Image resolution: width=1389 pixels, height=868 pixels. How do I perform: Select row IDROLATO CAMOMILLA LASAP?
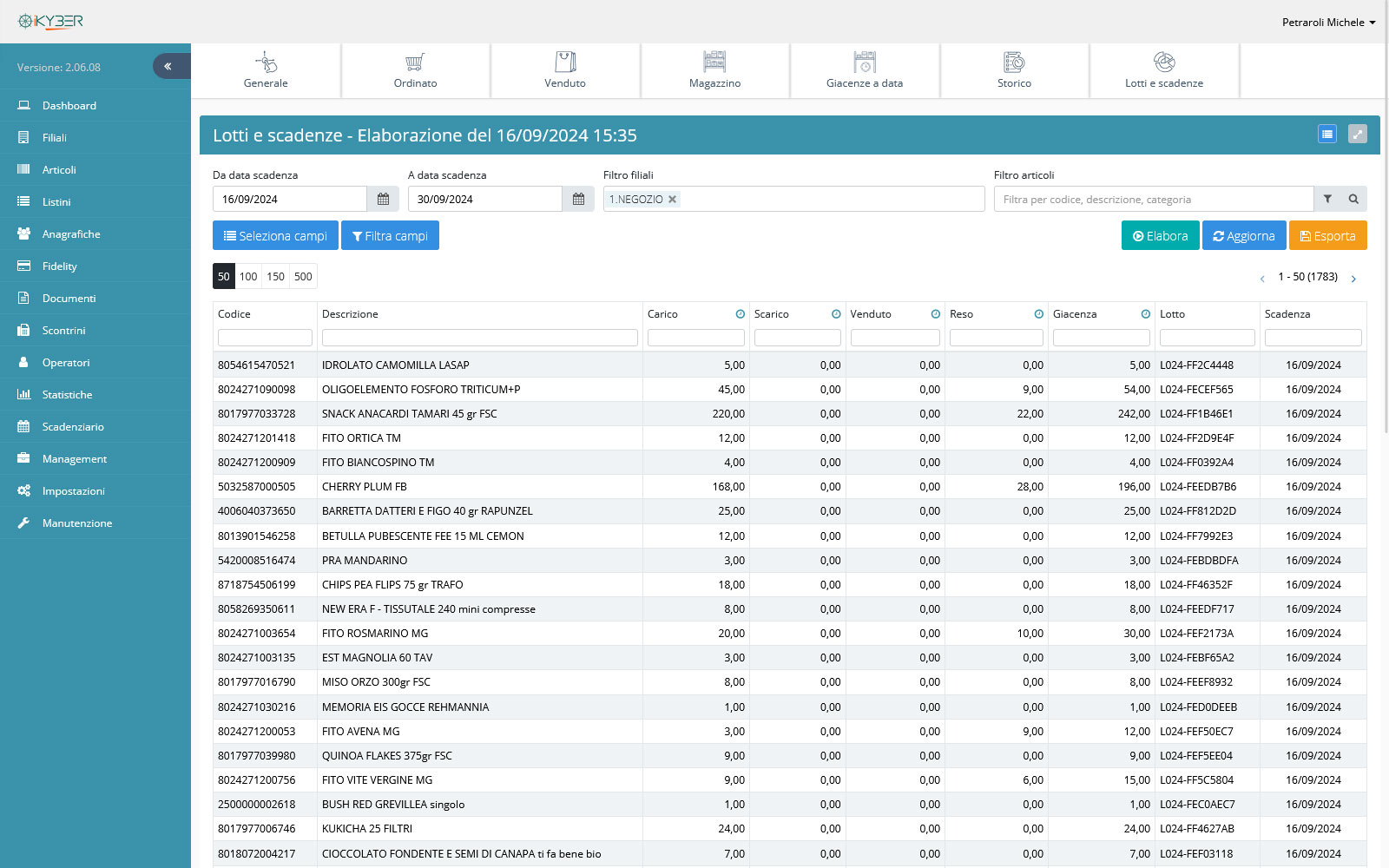(x=790, y=365)
